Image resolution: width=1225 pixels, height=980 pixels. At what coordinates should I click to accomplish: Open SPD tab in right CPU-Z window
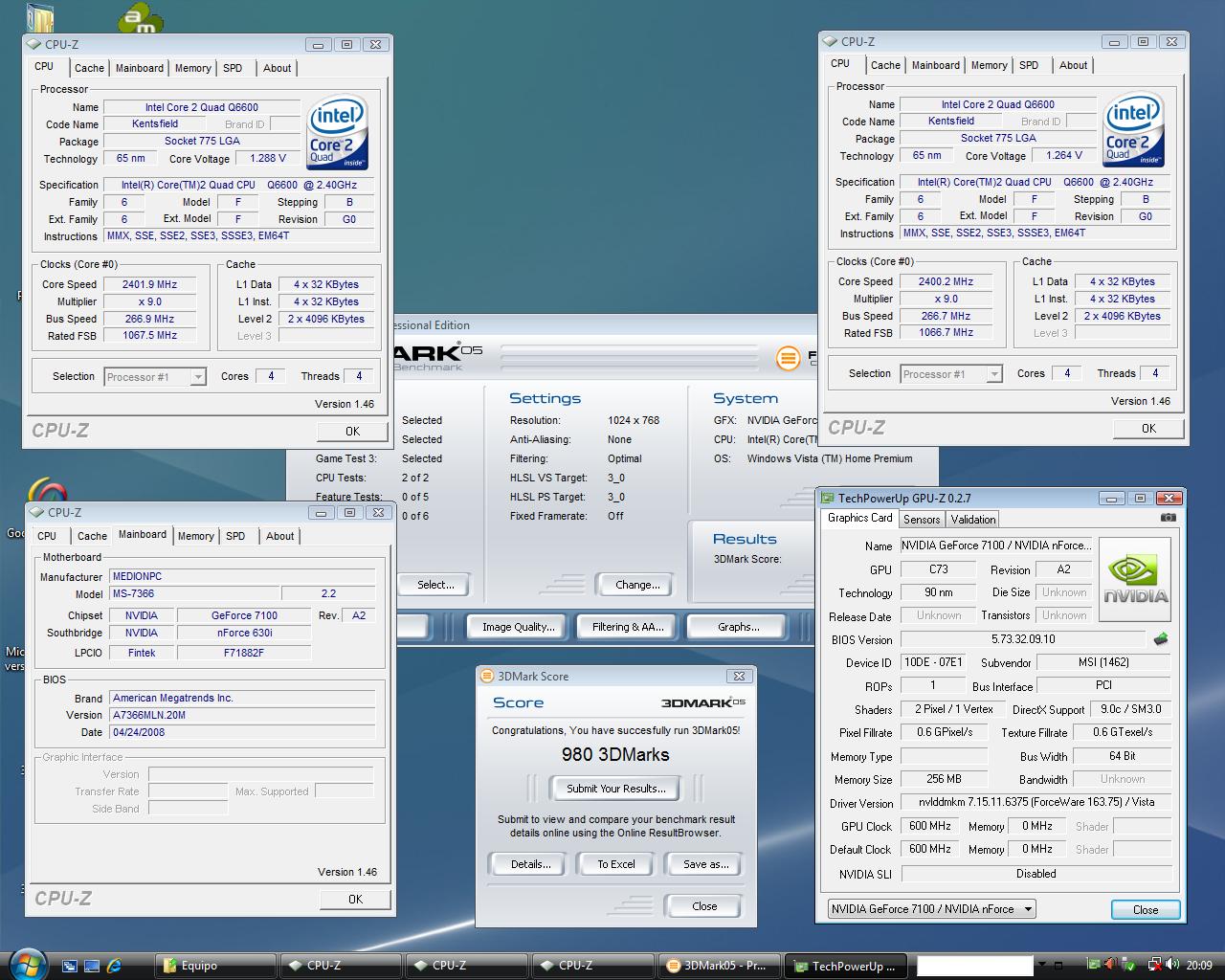(1029, 65)
